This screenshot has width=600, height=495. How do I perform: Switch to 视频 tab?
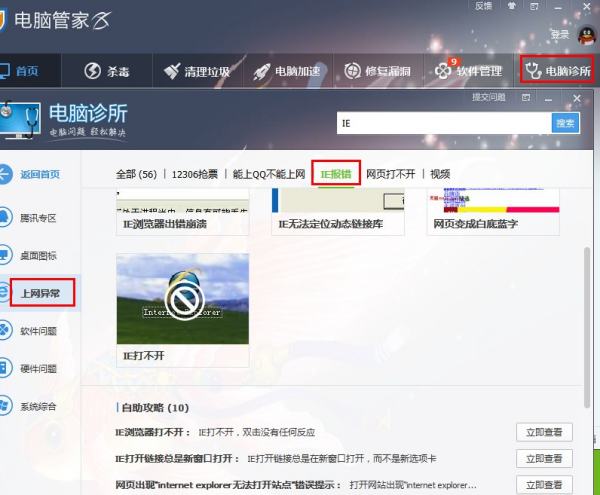(x=440, y=174)
